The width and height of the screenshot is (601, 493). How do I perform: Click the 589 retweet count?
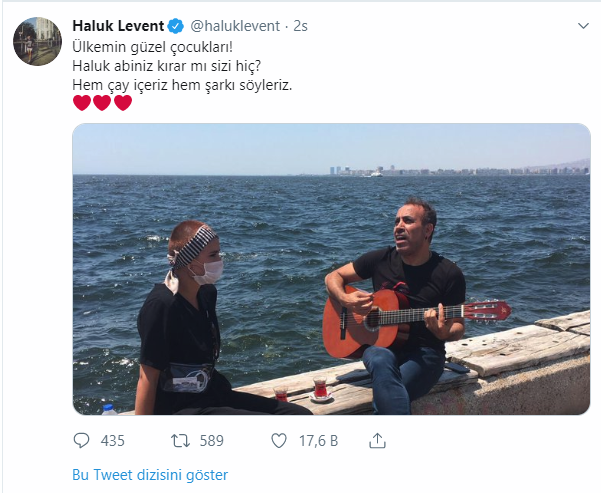(211, 440)
